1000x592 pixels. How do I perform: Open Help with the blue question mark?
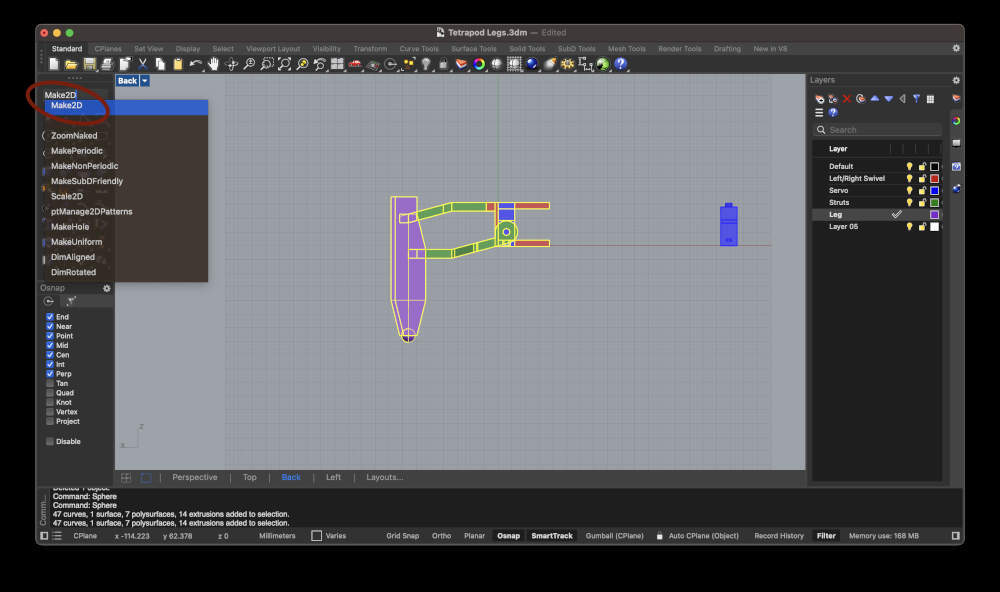(x=620, y=64)
